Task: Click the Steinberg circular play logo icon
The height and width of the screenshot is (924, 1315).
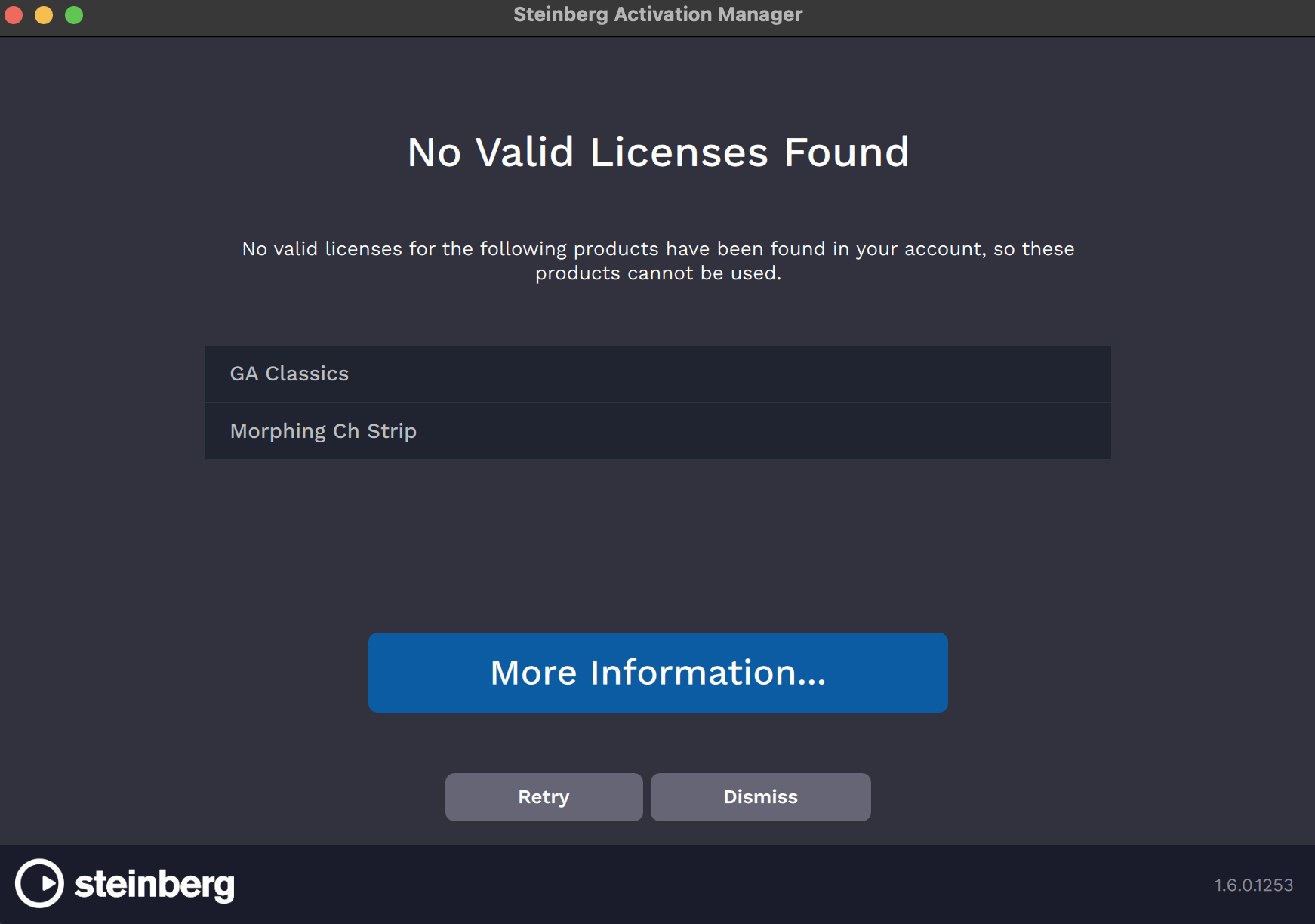Action: [39, 883]
